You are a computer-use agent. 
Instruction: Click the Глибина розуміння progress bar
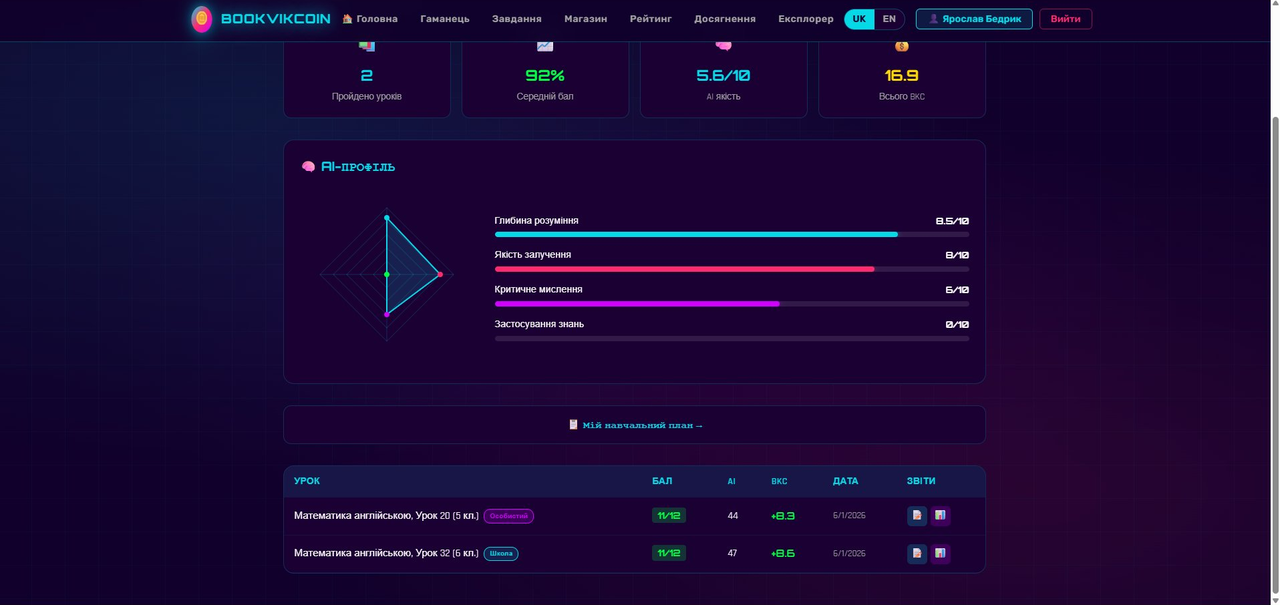point(732,234)
